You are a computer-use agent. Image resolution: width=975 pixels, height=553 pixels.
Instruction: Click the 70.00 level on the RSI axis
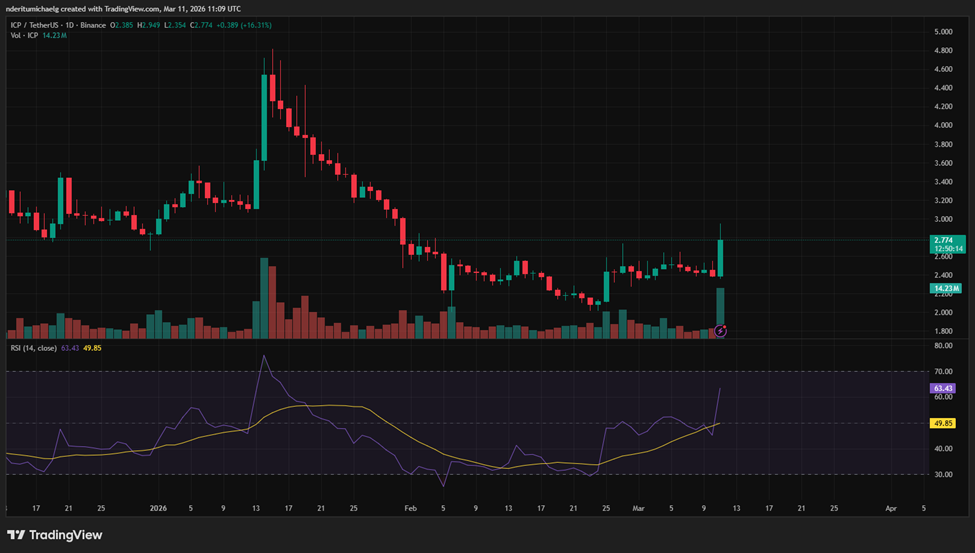tap(942, 371)
